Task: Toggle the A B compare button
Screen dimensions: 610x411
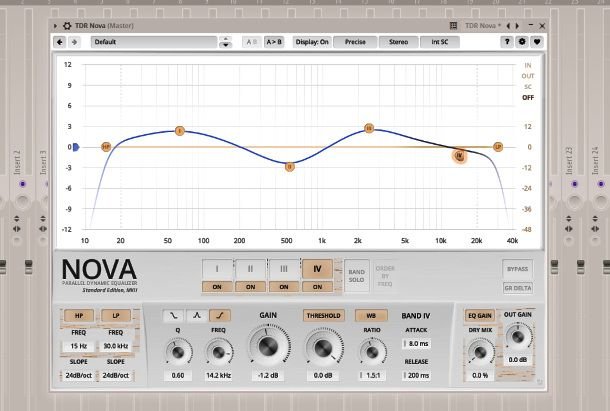Action: point(252,42)
